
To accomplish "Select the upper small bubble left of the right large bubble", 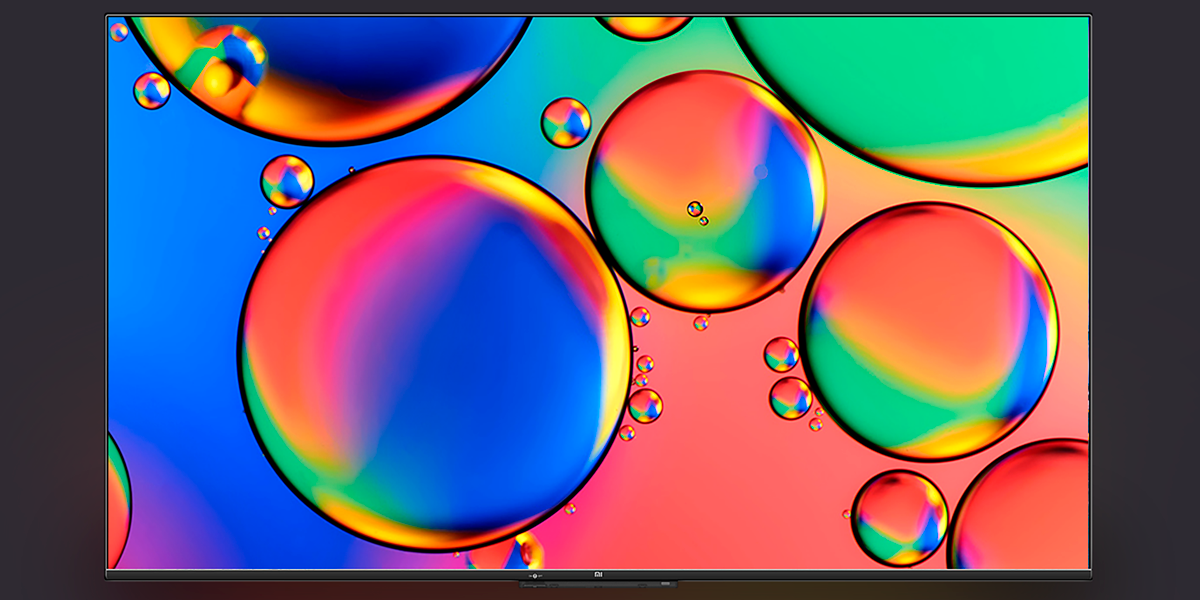I will 781,354.
